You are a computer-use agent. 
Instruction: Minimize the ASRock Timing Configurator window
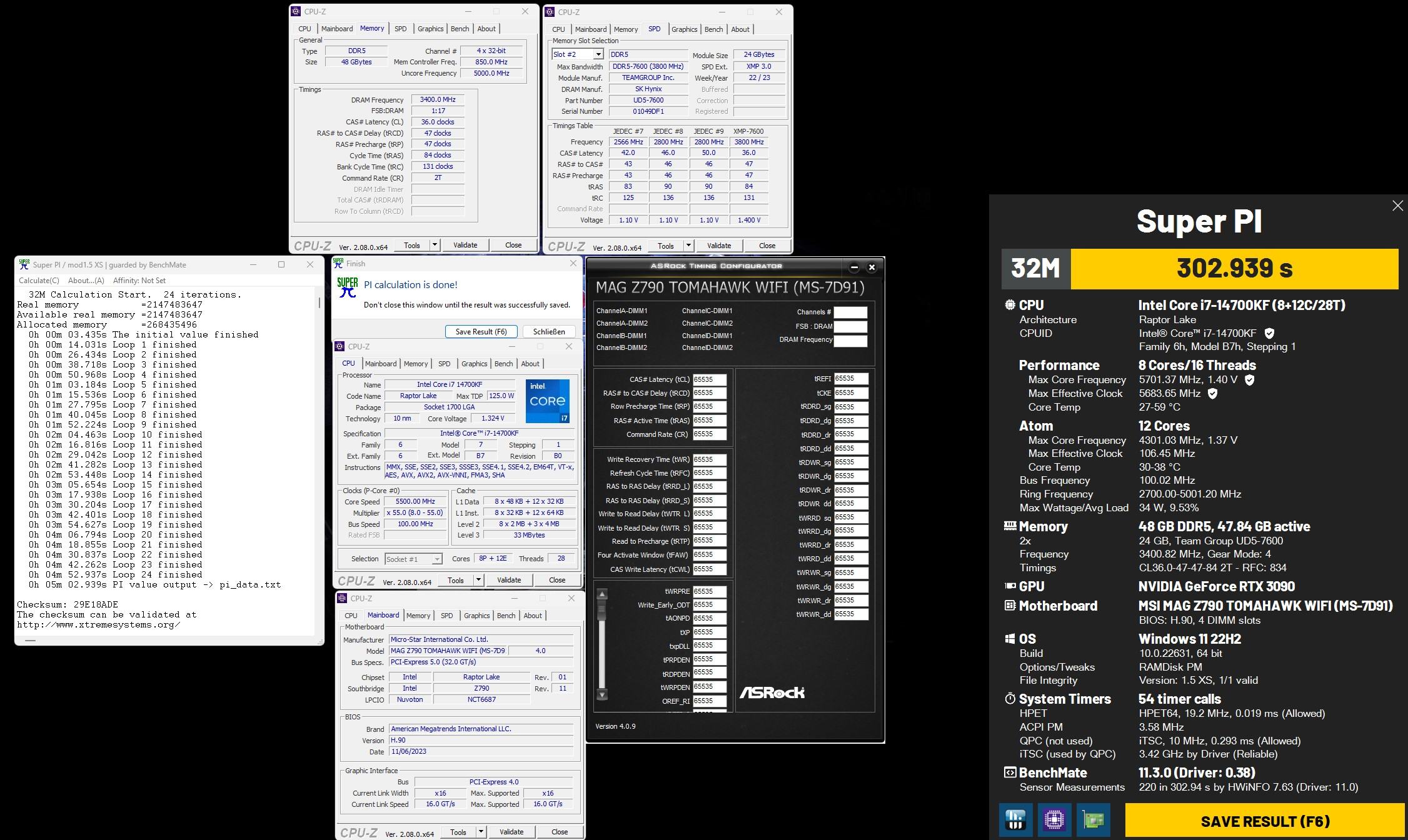854,267
